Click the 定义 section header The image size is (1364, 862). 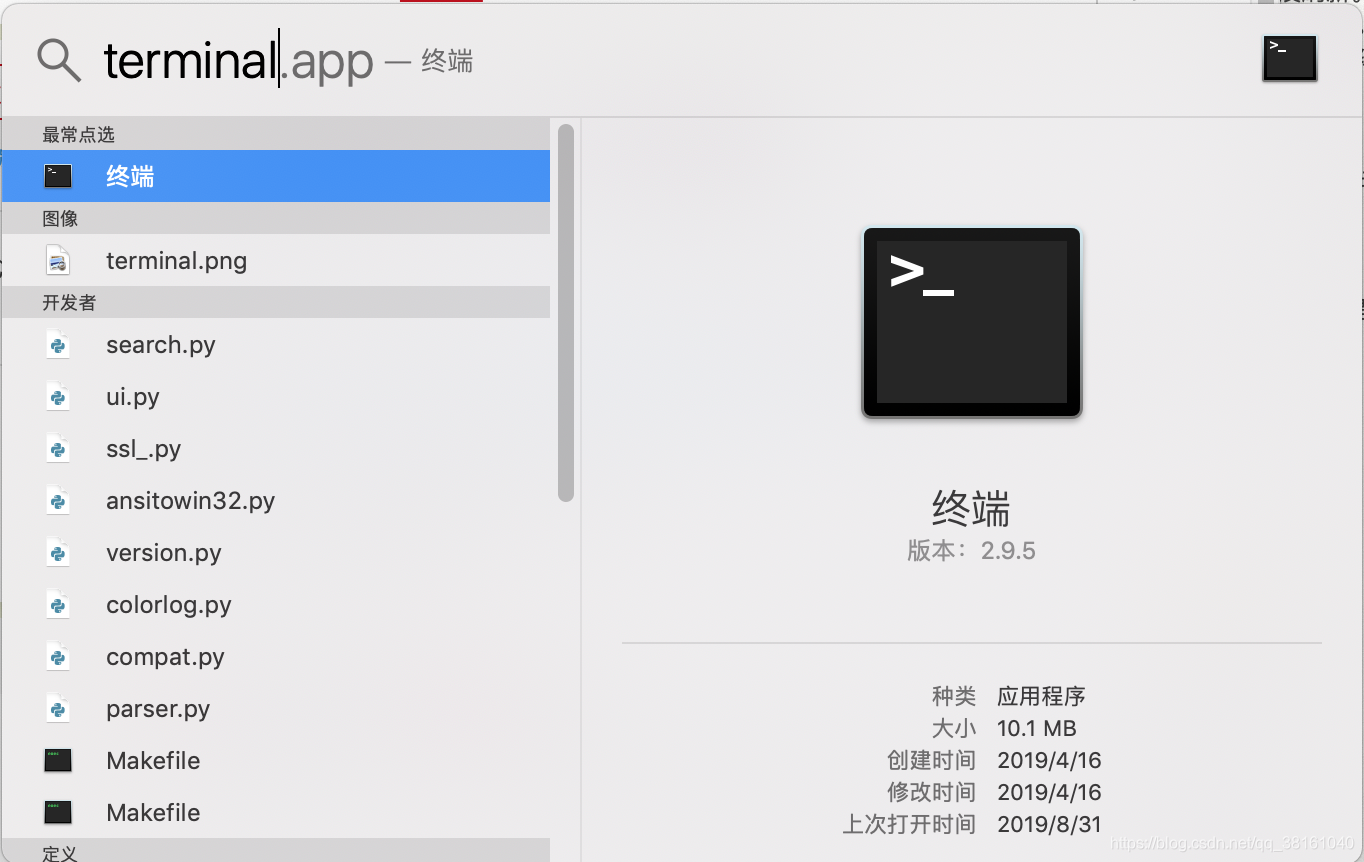click(x=57, y=853)
